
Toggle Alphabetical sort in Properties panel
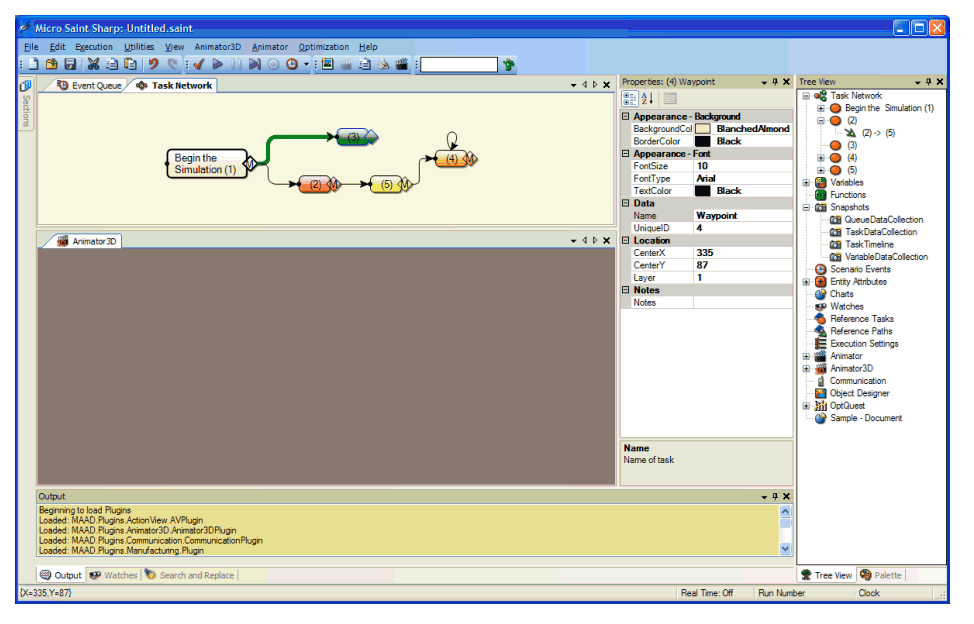pyautogui.click(x=647, y=98)
